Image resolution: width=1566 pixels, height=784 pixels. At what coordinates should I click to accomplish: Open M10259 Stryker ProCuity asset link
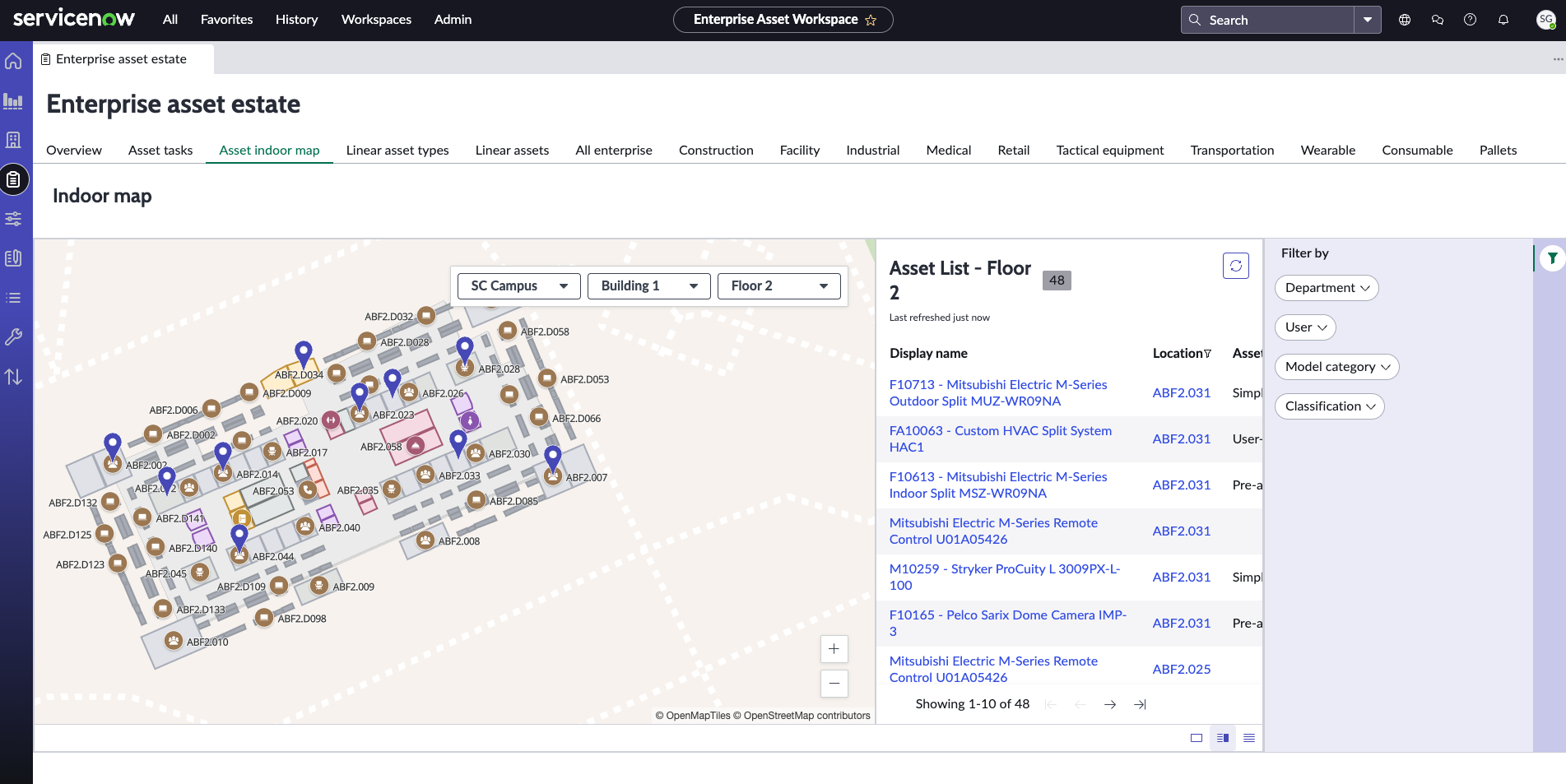click(1005, 578)
